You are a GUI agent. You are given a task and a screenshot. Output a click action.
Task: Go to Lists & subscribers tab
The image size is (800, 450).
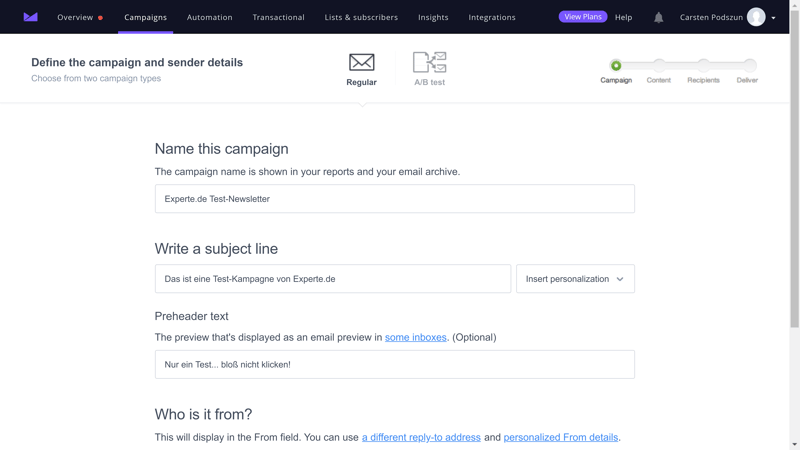[361, 17]
